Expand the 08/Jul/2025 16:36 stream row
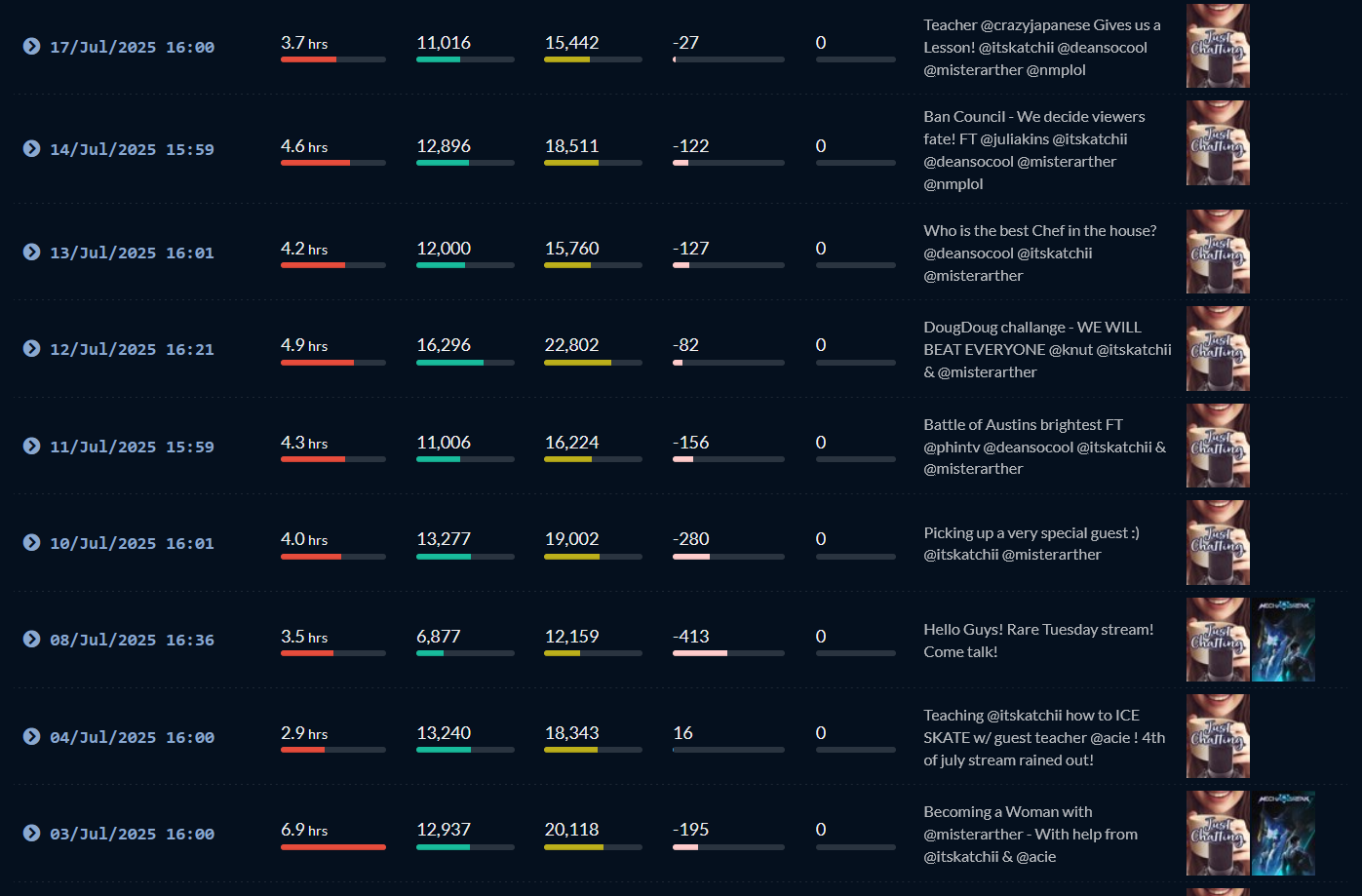 [x=31, y=639]
